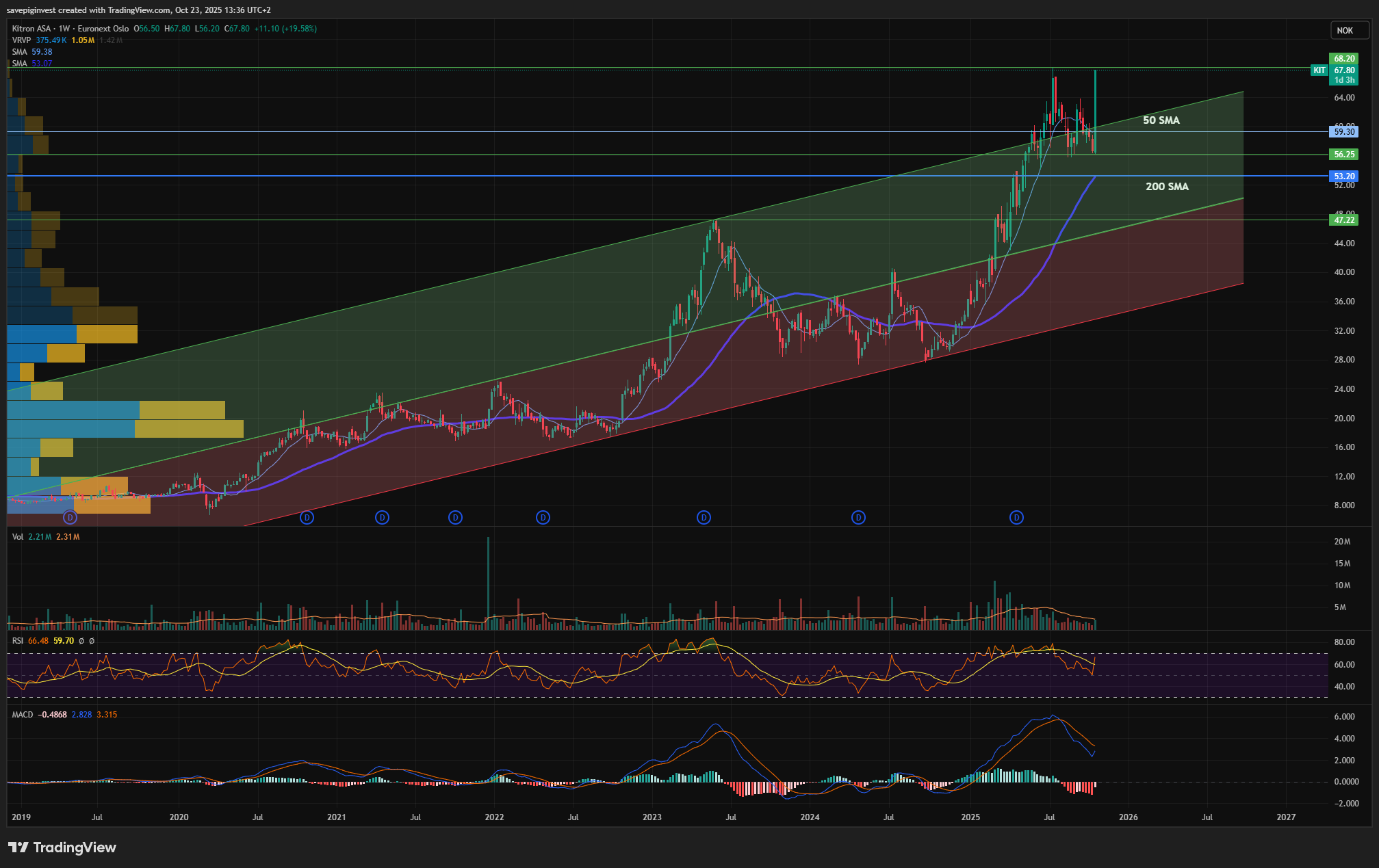Select the Vol indicator legend label

pyautogui.click(x=18, y=537)
